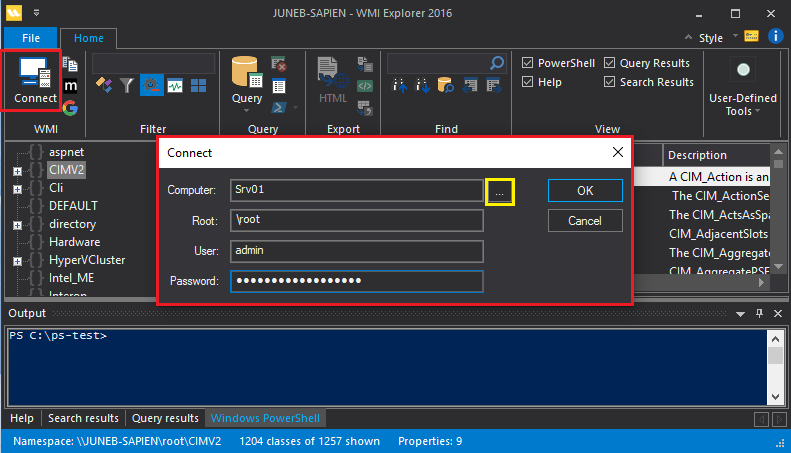Click the query list table icon

(278, 86)
